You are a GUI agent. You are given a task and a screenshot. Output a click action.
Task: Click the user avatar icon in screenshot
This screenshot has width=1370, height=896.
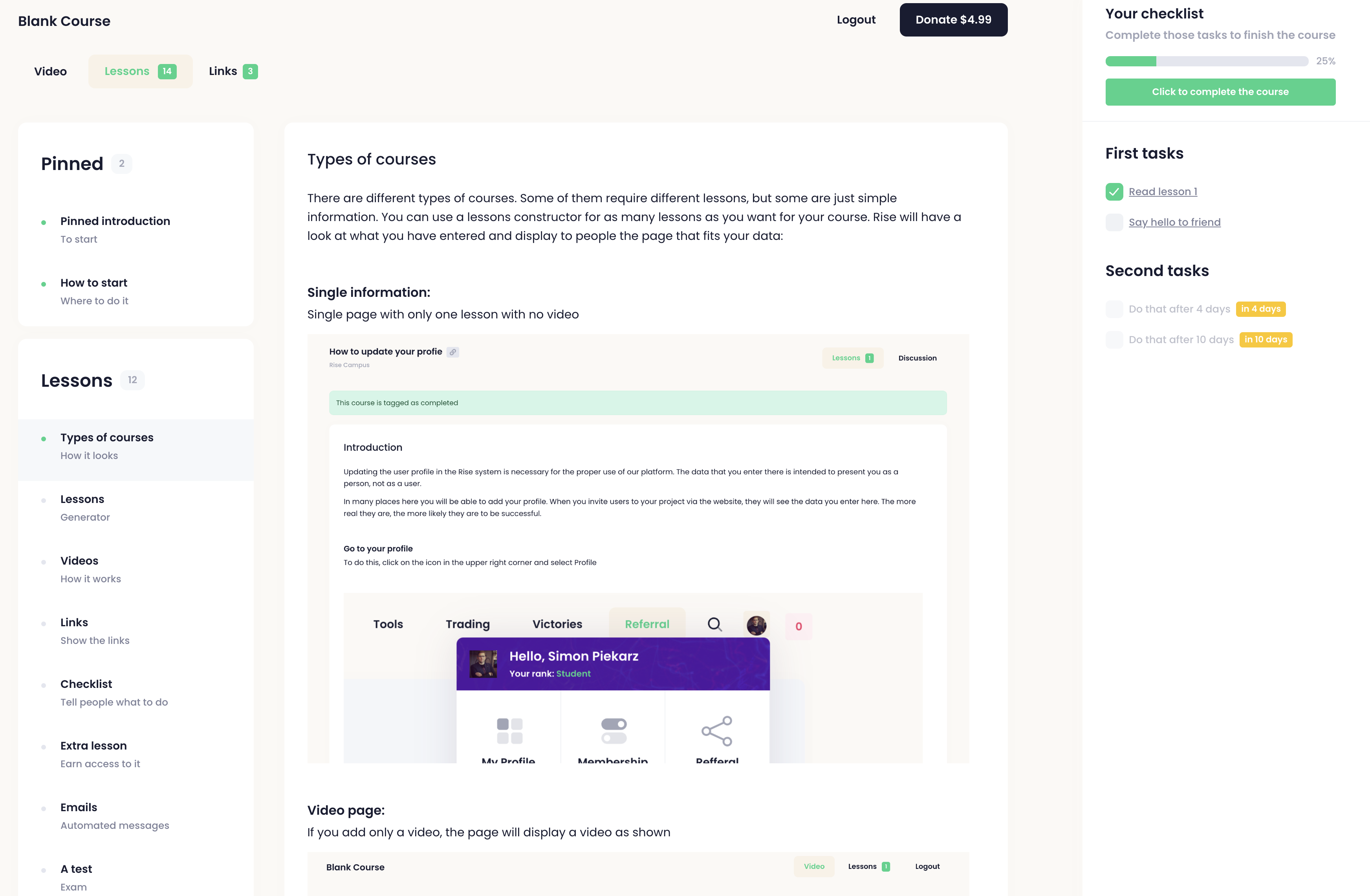coord(756,625)
